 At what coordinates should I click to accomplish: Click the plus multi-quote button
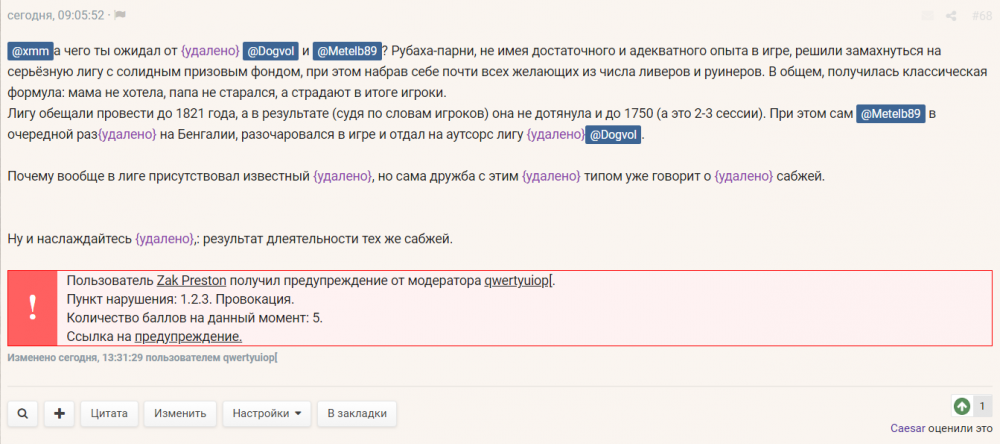(59, 413)
